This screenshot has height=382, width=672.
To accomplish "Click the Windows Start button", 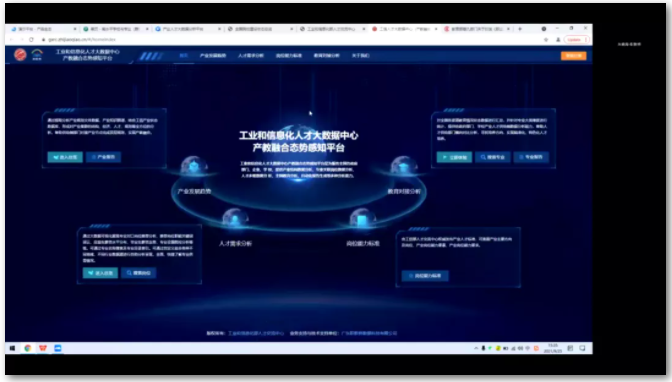I will point(12,348).
